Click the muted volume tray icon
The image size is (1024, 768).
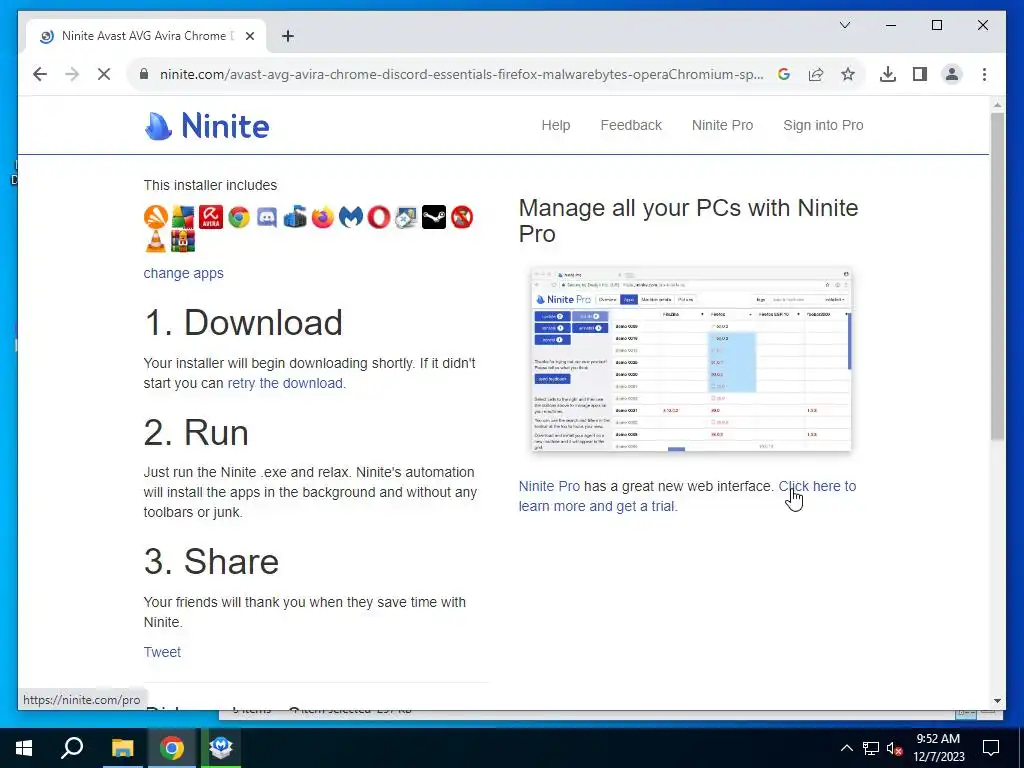click(x=895, y=748)
